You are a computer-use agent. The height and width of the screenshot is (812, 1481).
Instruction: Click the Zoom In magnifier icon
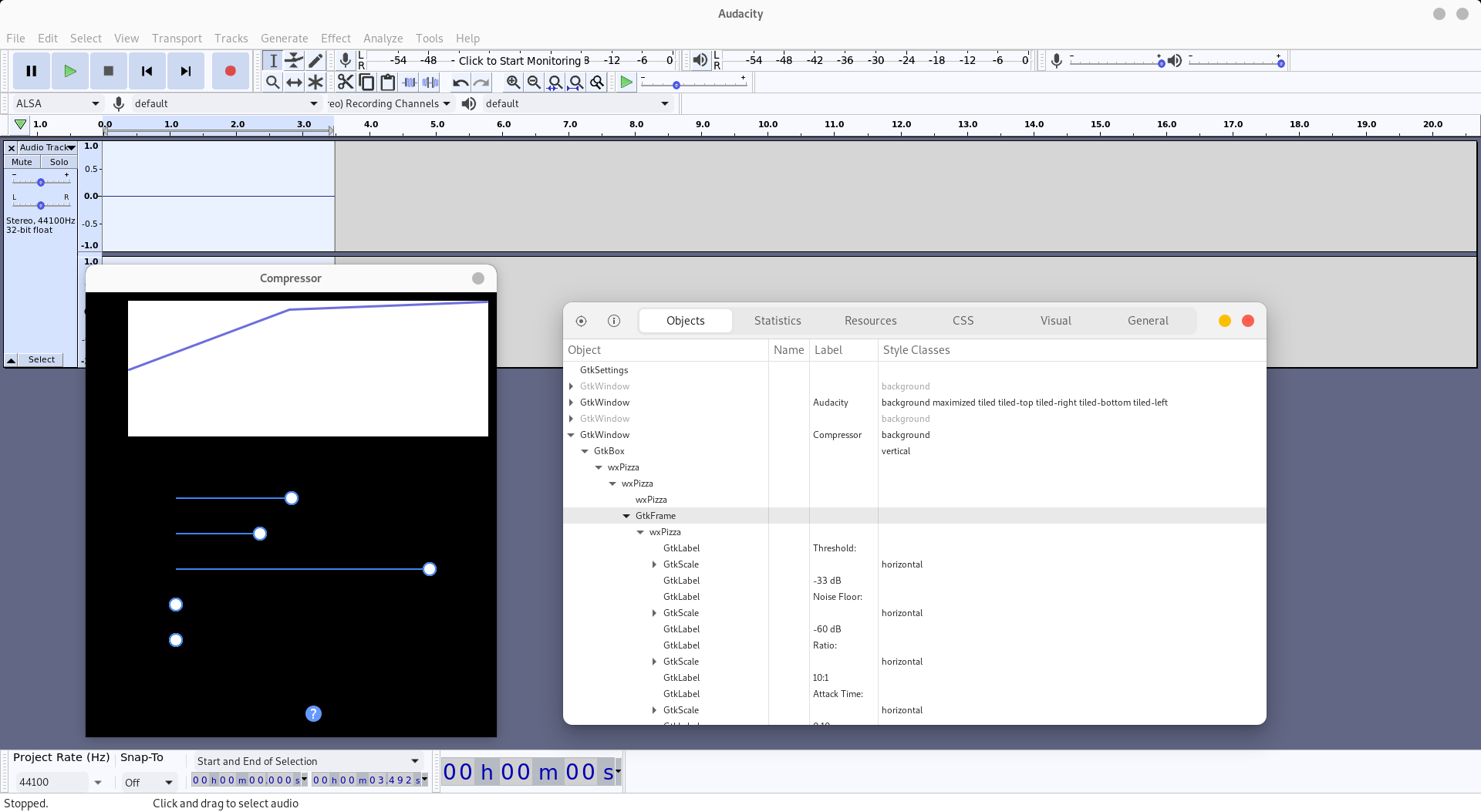[513, 82]
